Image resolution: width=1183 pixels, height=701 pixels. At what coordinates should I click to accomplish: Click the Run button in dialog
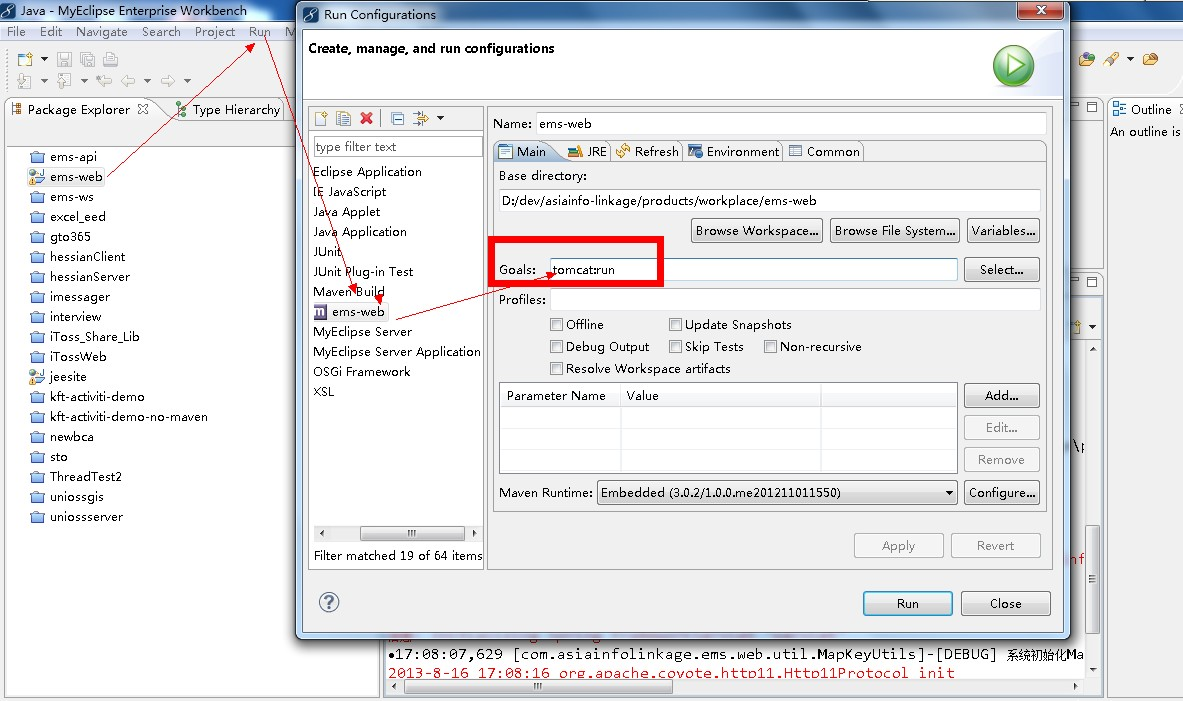tap(908, 604)
